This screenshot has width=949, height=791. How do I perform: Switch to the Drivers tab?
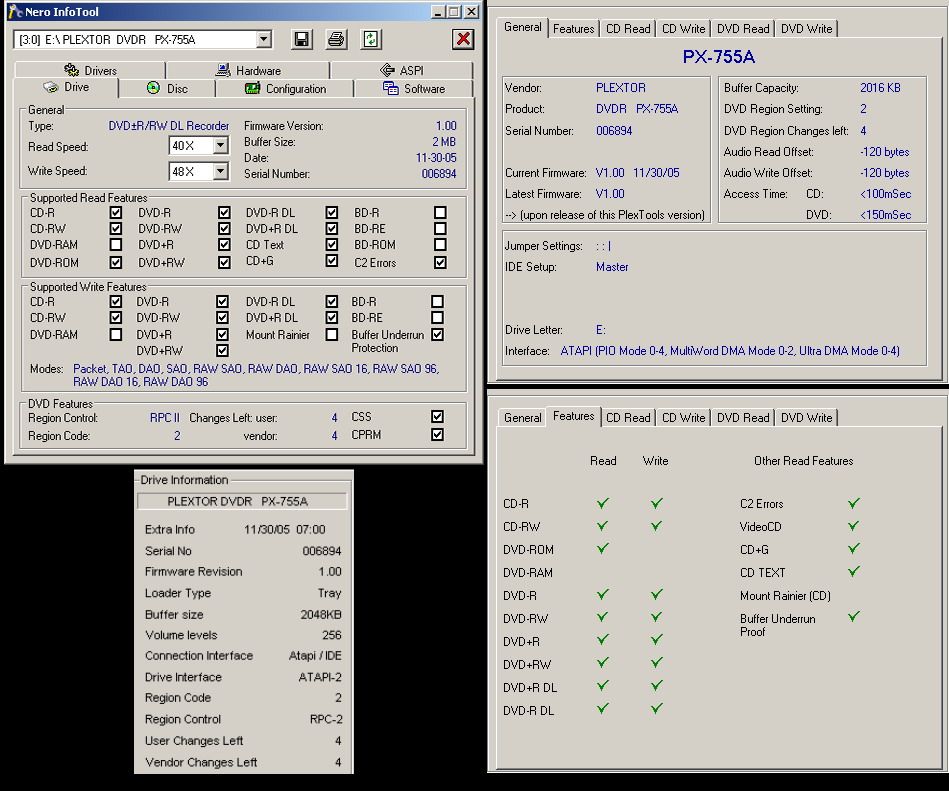click(x=90, y=70)
